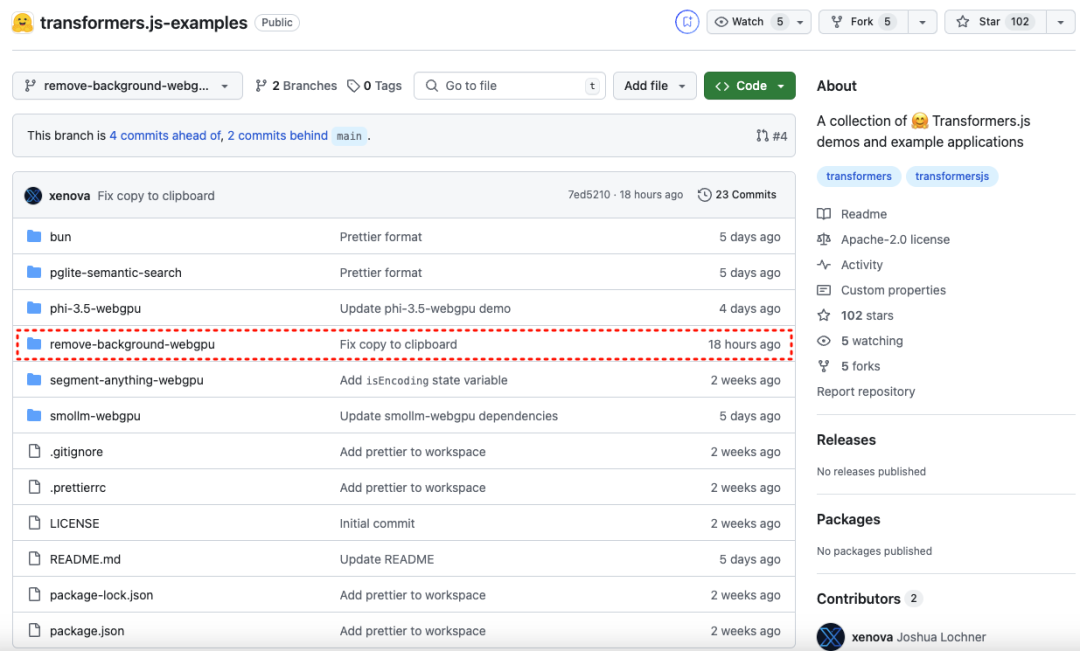Click the .gitignore file icon
The width and height of the screenshot is (1080, 651).
(34, 451)
